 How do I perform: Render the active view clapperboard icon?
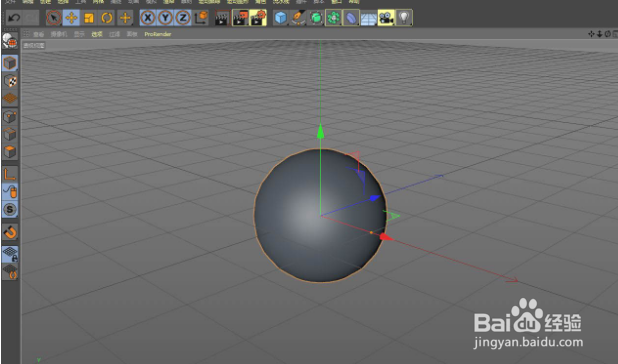coord(222,18)
